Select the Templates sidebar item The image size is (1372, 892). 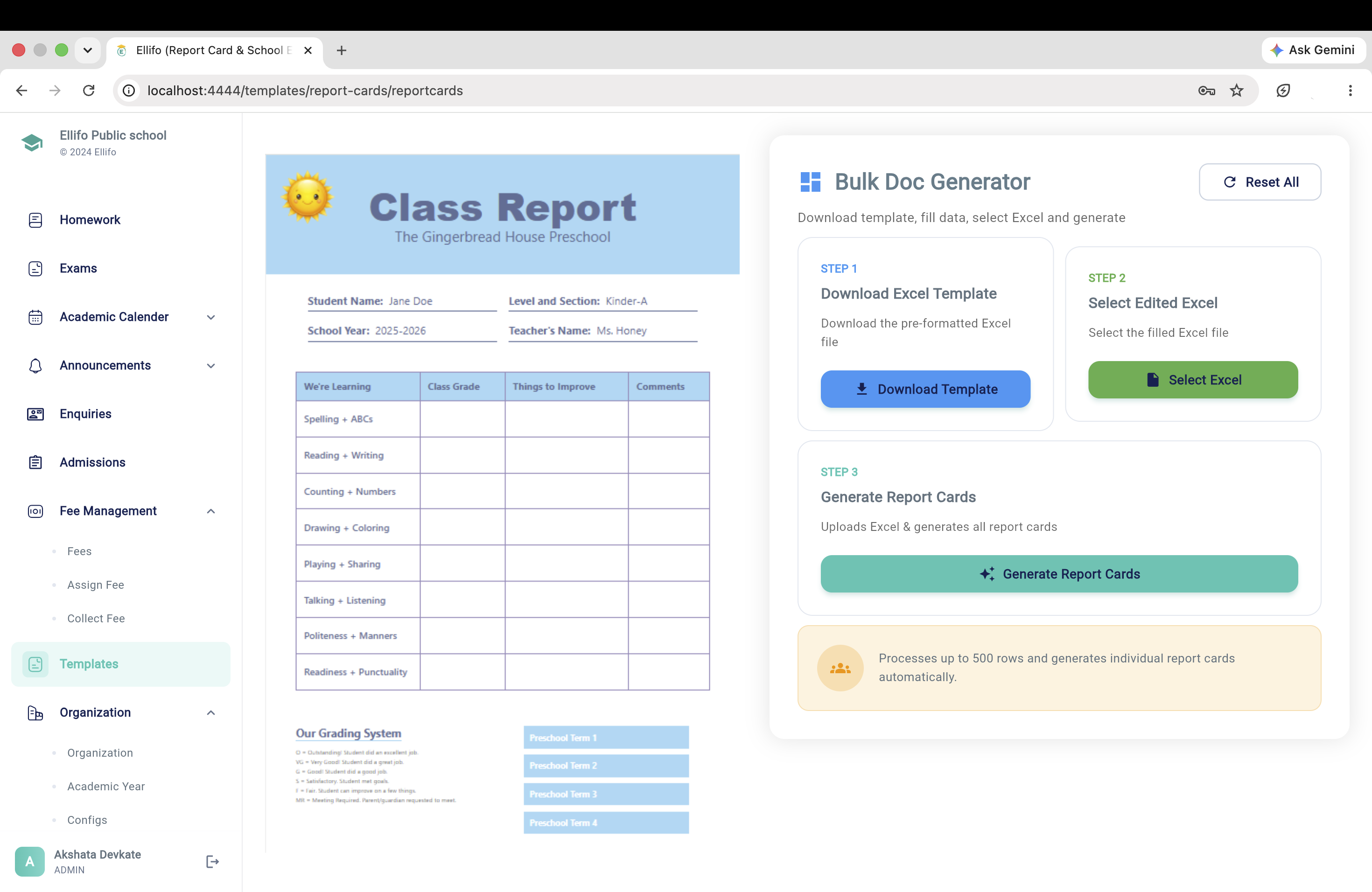coord(121,664)
